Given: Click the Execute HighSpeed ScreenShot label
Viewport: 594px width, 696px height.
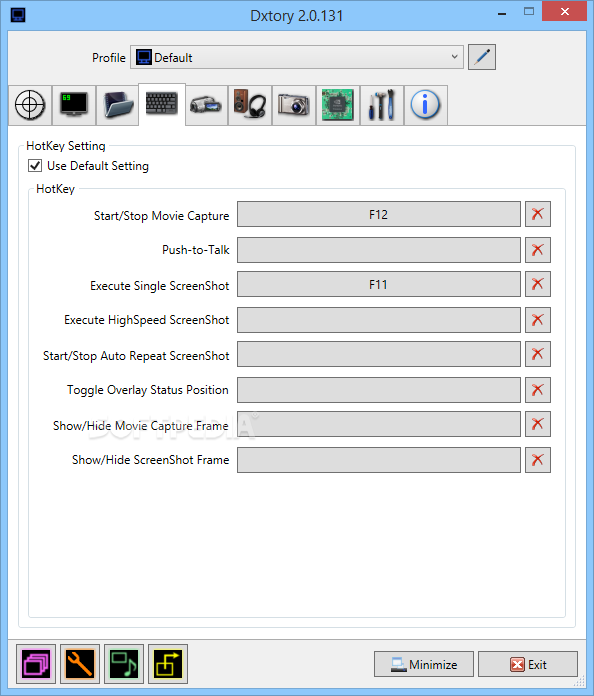Looking at the screenshot, I should (x=147, y=320).
